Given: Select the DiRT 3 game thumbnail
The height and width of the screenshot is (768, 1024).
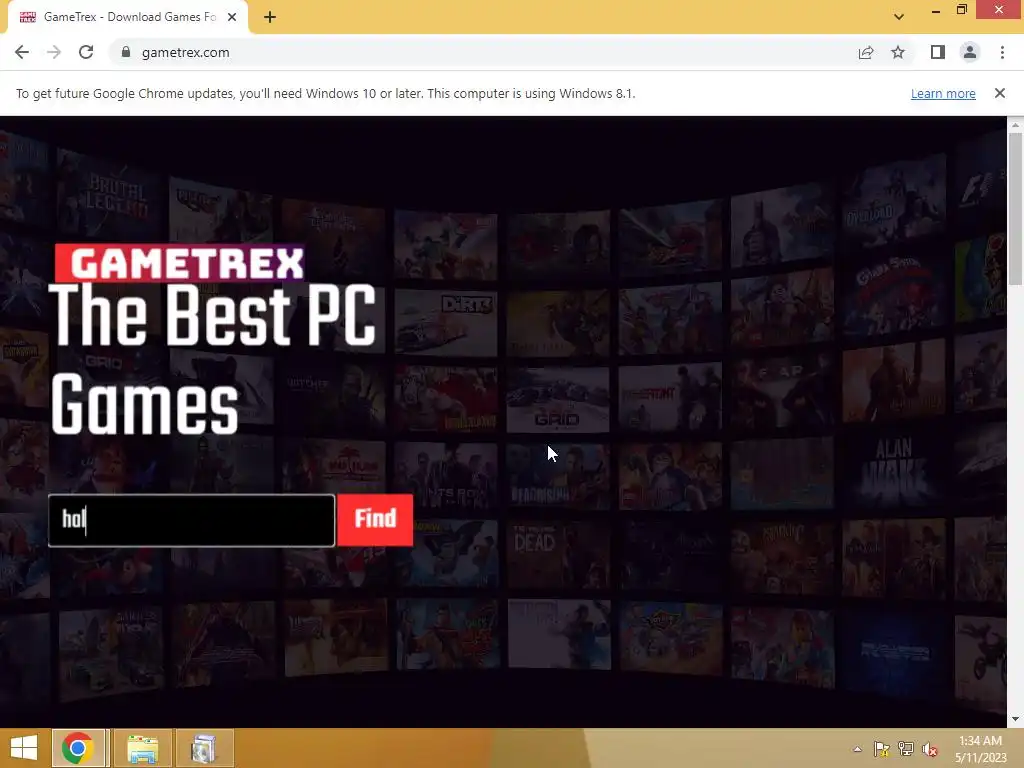Looking at the screenshot, I should pos(446,323).
